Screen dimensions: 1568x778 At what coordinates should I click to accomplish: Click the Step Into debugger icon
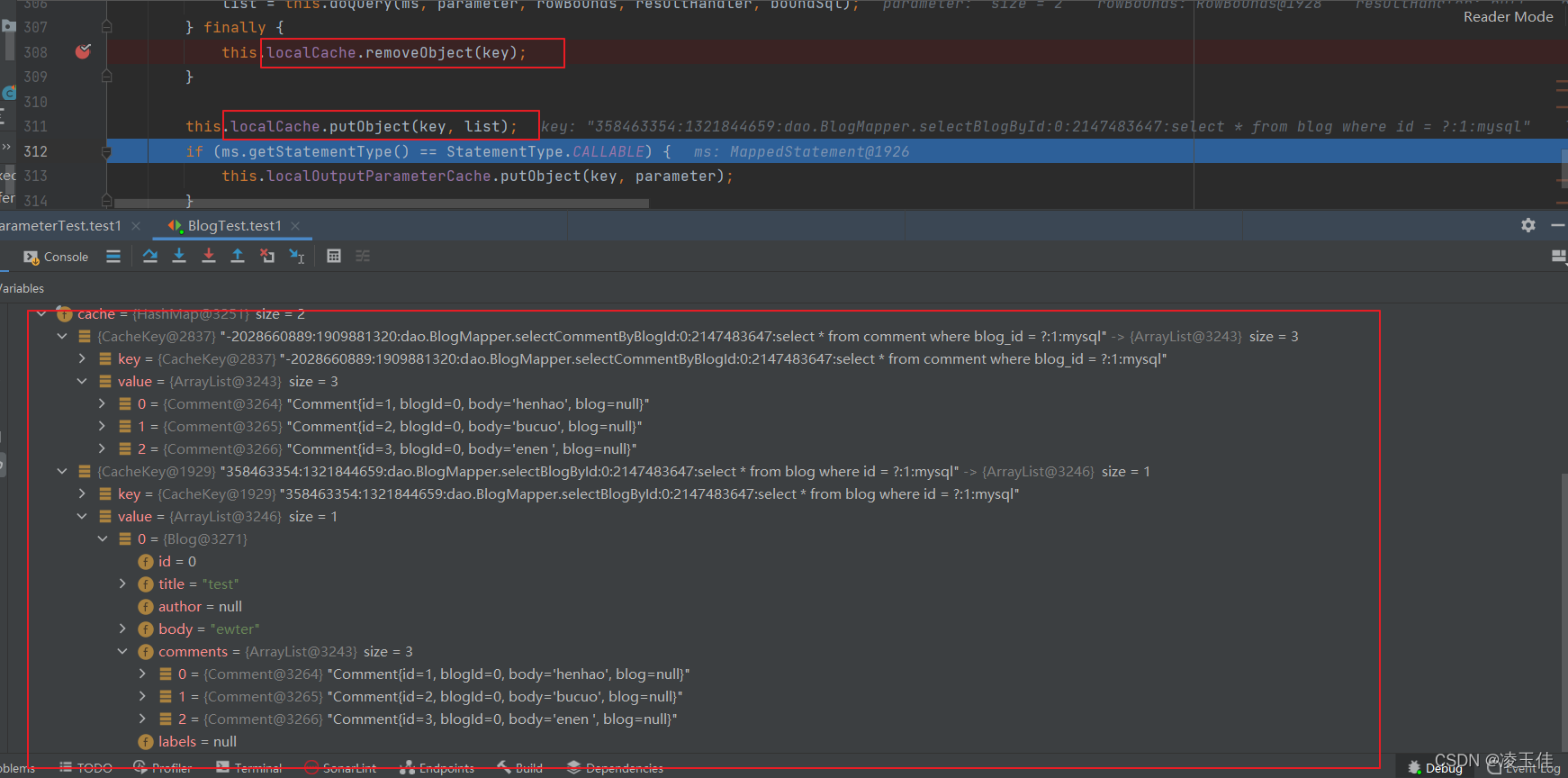pyautogui.click(x=179, y=257)
